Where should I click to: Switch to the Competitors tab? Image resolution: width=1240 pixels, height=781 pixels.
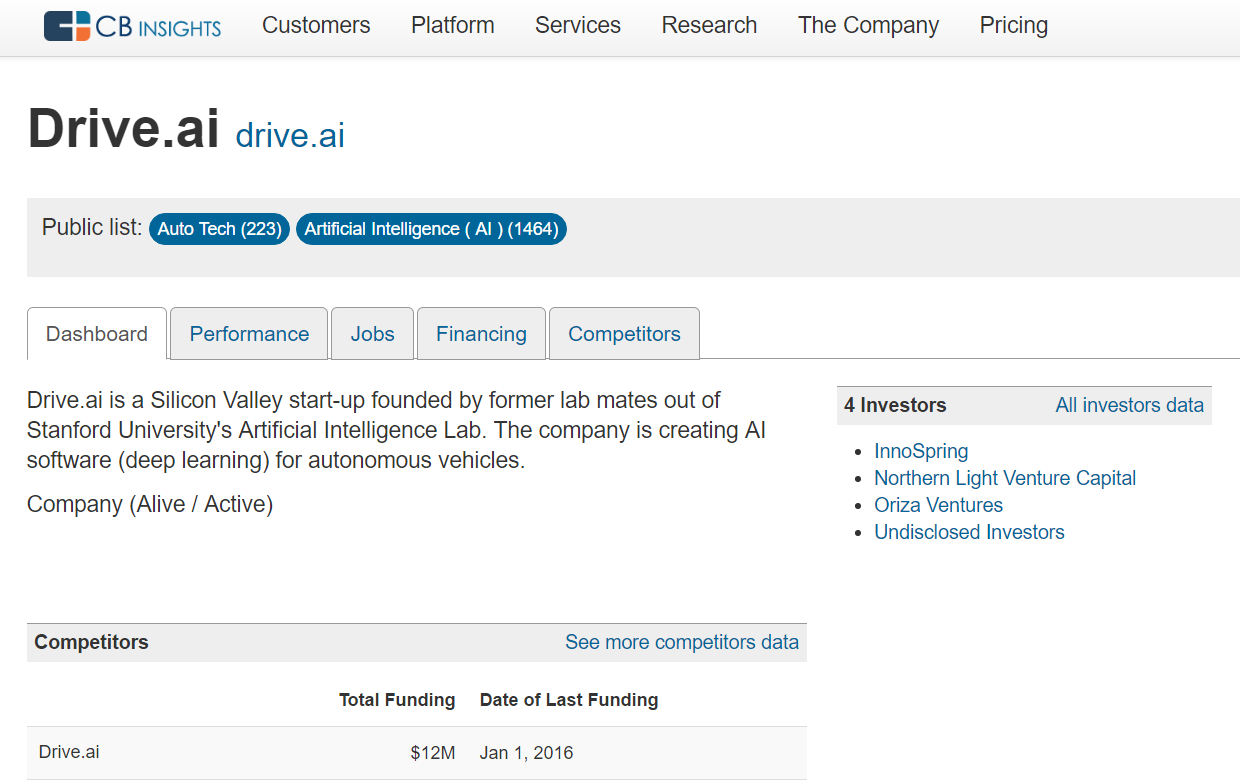(624, 334)
